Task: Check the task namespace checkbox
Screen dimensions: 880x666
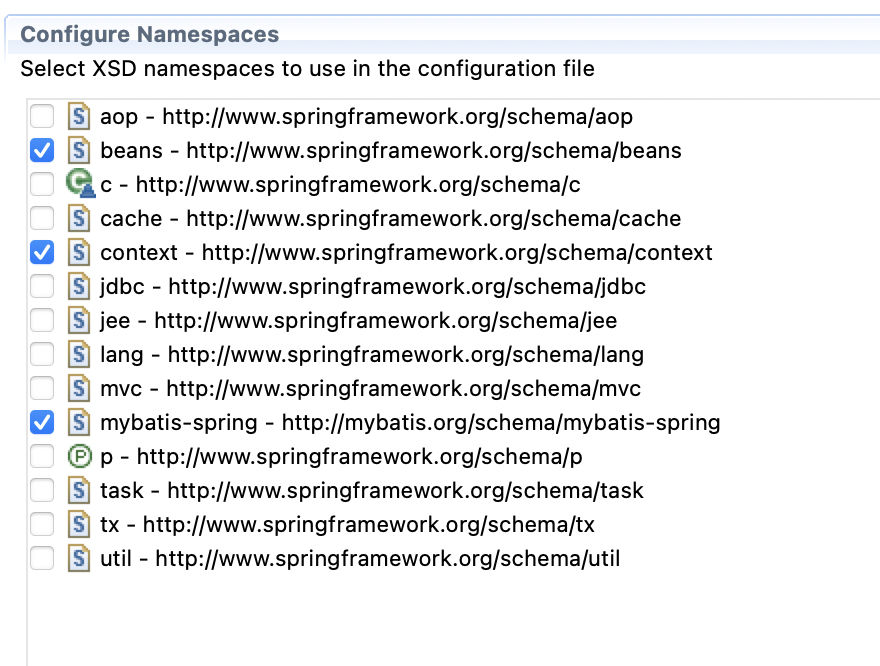Action: click(x=42, y=490)
